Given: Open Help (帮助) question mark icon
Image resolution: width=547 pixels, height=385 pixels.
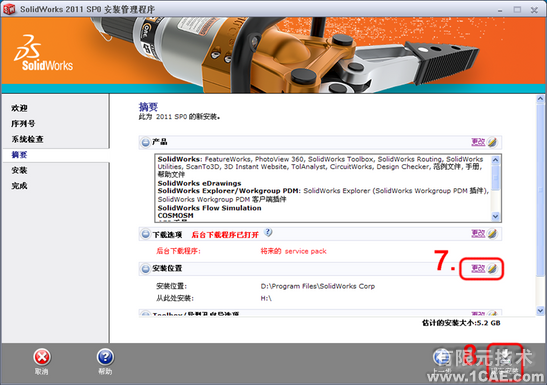Looking at the screenshot, I should coord(105,357).
